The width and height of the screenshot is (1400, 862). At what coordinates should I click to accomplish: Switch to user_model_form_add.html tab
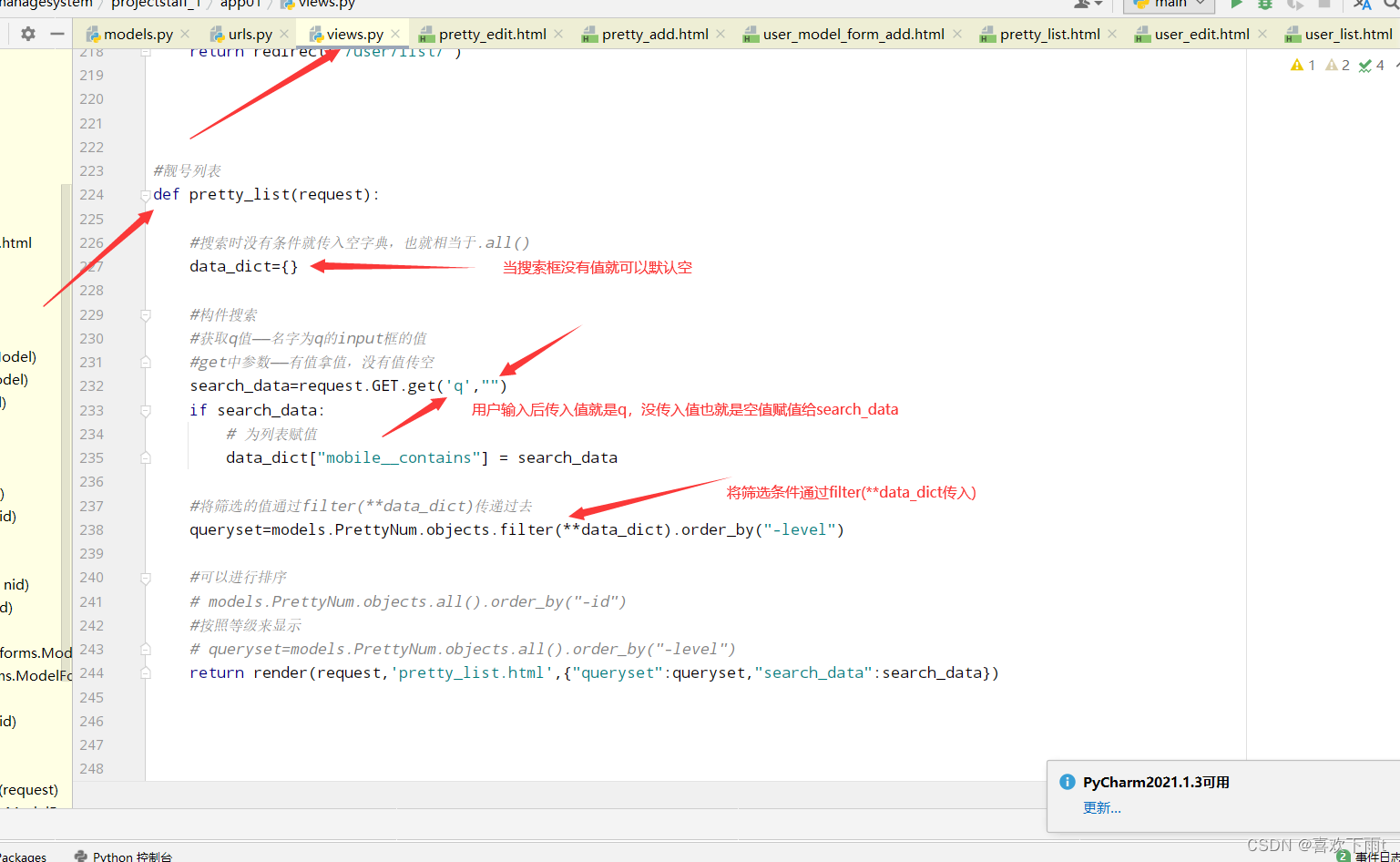pyautogui.click(x=853, y=34)
